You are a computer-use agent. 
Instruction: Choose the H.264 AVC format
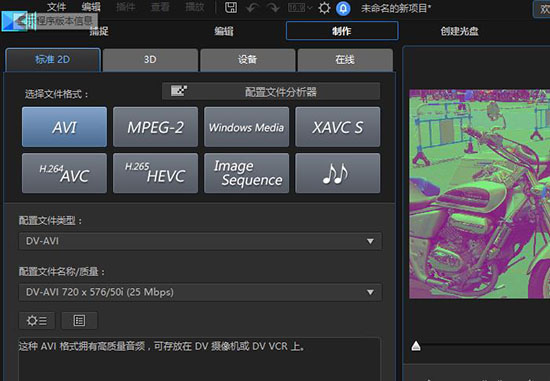pos(64,173)
